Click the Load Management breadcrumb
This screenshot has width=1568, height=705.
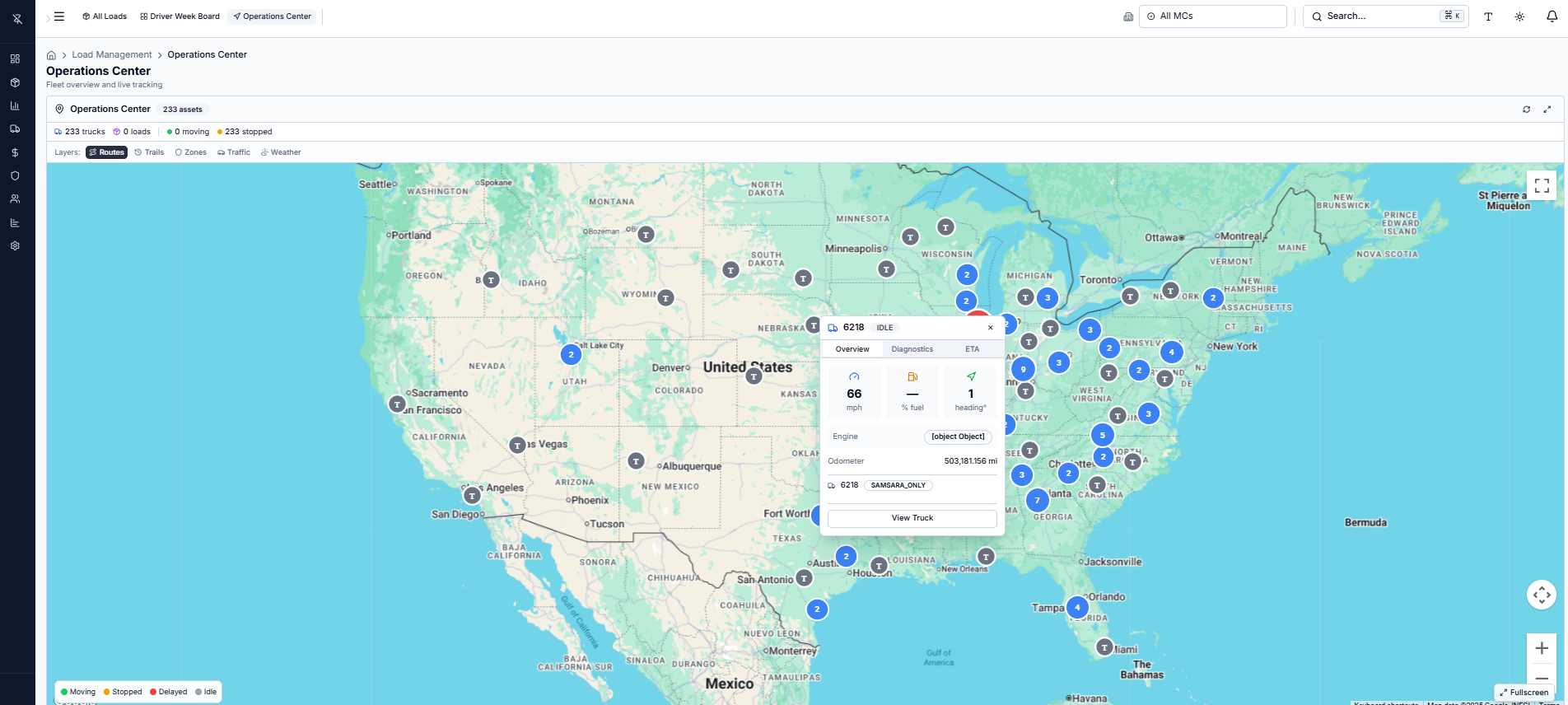pos(112,54)
